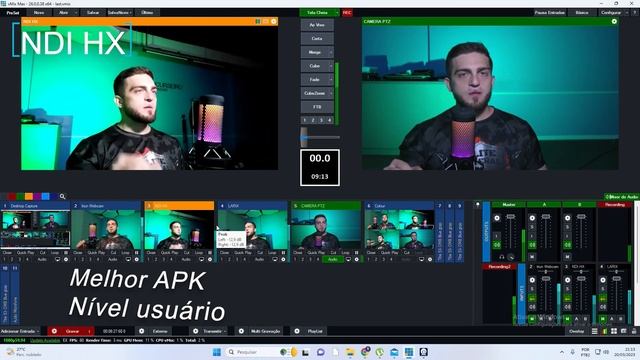The image size is (640, 360).
Task: Expand the Fade transition dropdown arrow
Action: (331, 80)
